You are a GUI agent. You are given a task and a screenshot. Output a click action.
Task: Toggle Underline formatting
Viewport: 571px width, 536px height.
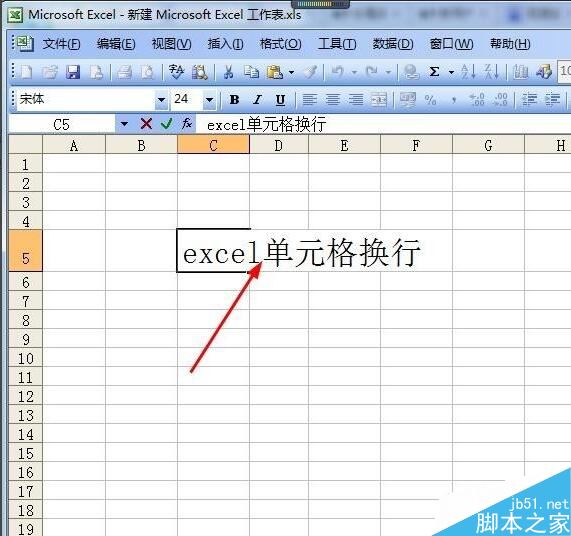tap(280, 99)
